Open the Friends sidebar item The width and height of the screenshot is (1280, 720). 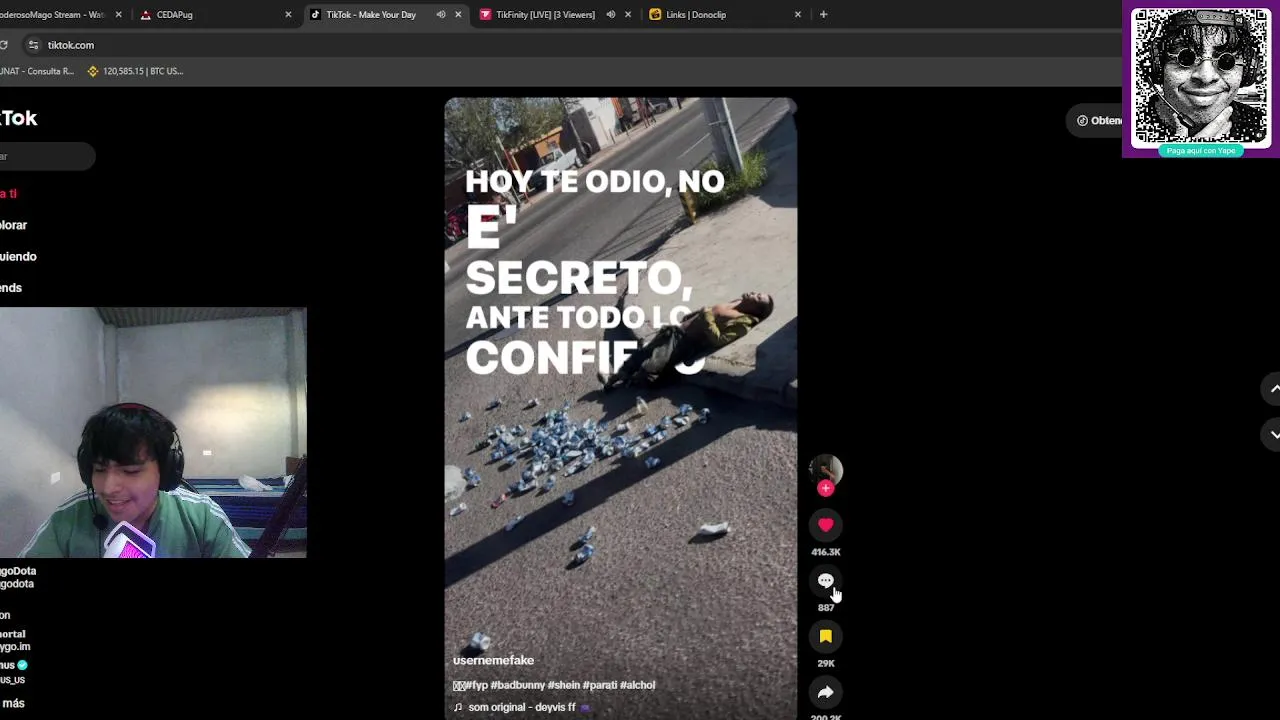pos(11,287)
